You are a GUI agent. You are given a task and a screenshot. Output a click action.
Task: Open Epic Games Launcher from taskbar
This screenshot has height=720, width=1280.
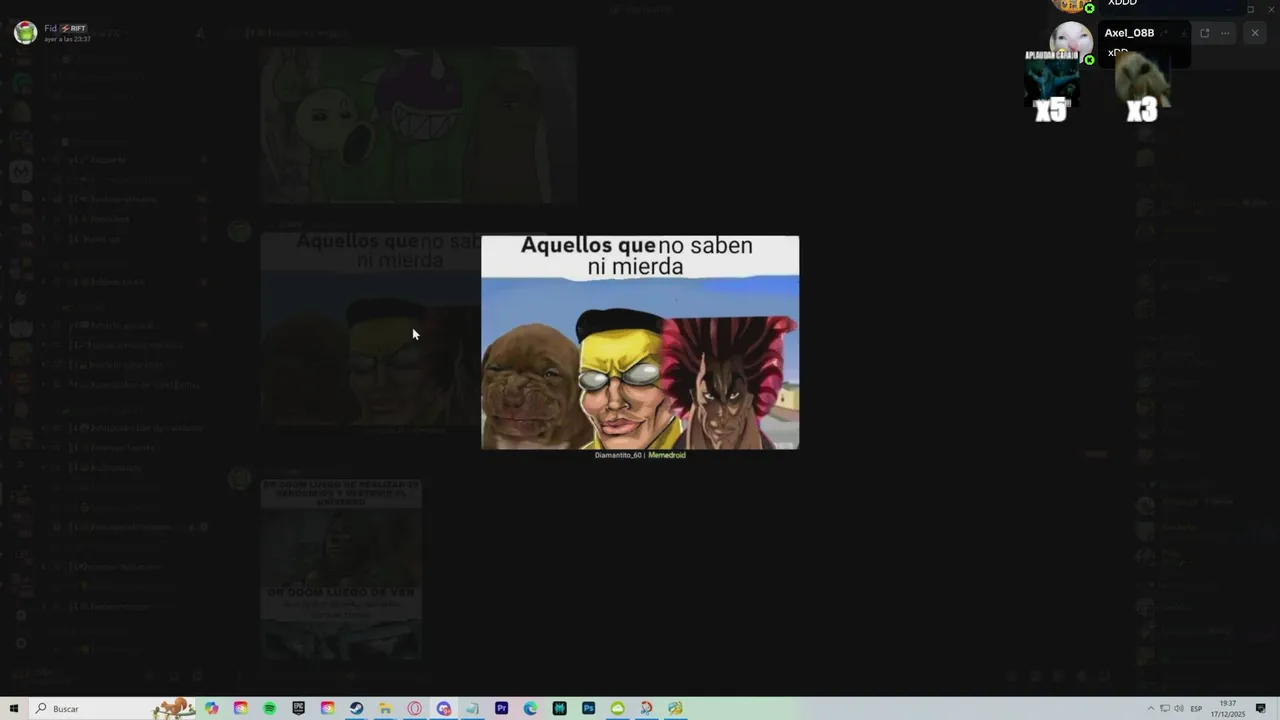[299, 708]
